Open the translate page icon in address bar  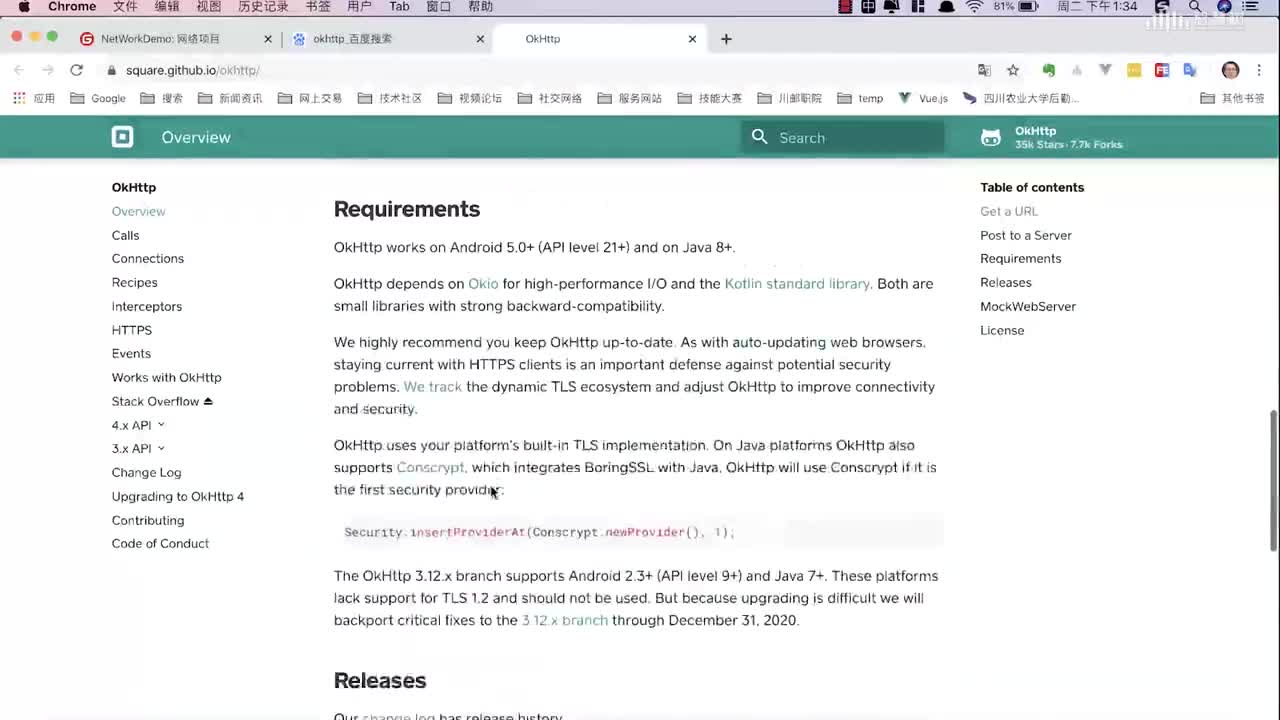[984, 70]
